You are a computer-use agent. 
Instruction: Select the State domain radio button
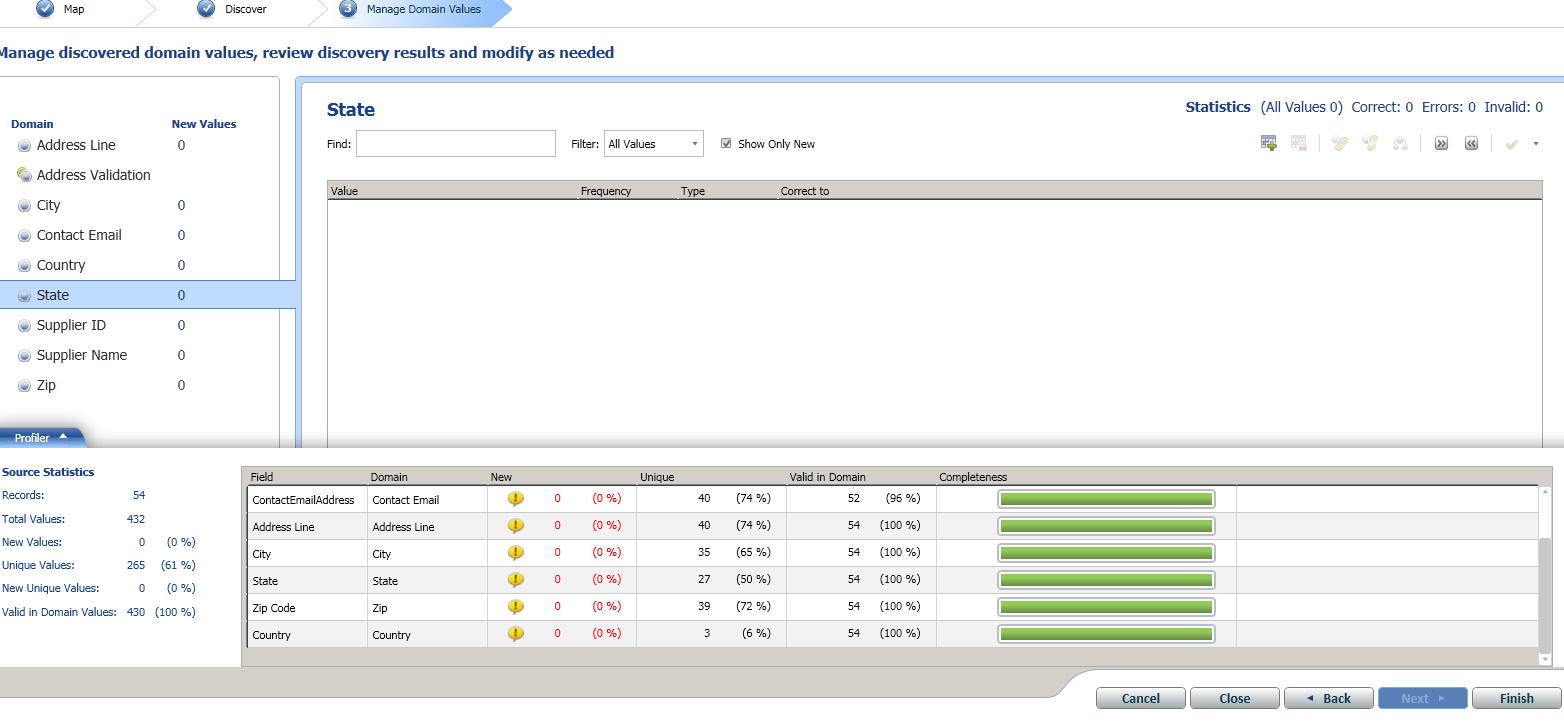[22, 295]
